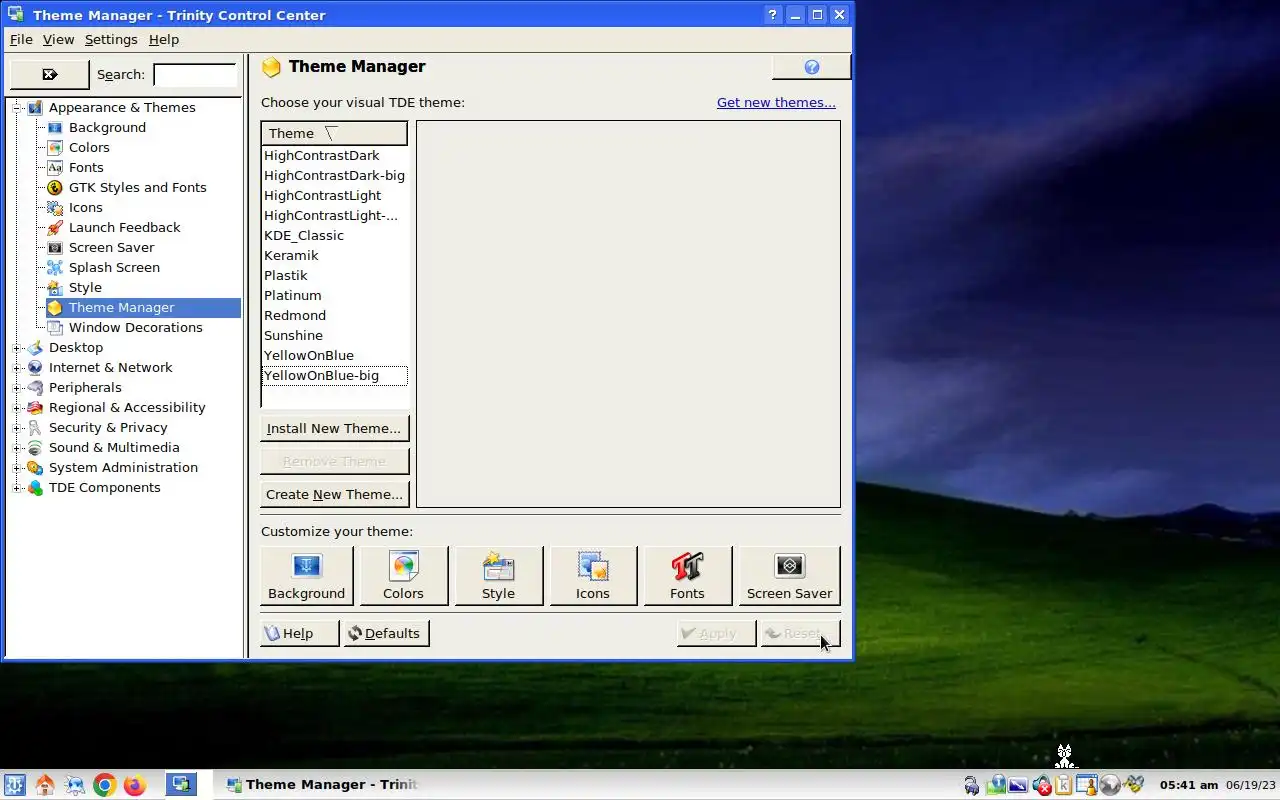Open the Fonts customize button
The image size is (1280, 800).
click(687, 576)
